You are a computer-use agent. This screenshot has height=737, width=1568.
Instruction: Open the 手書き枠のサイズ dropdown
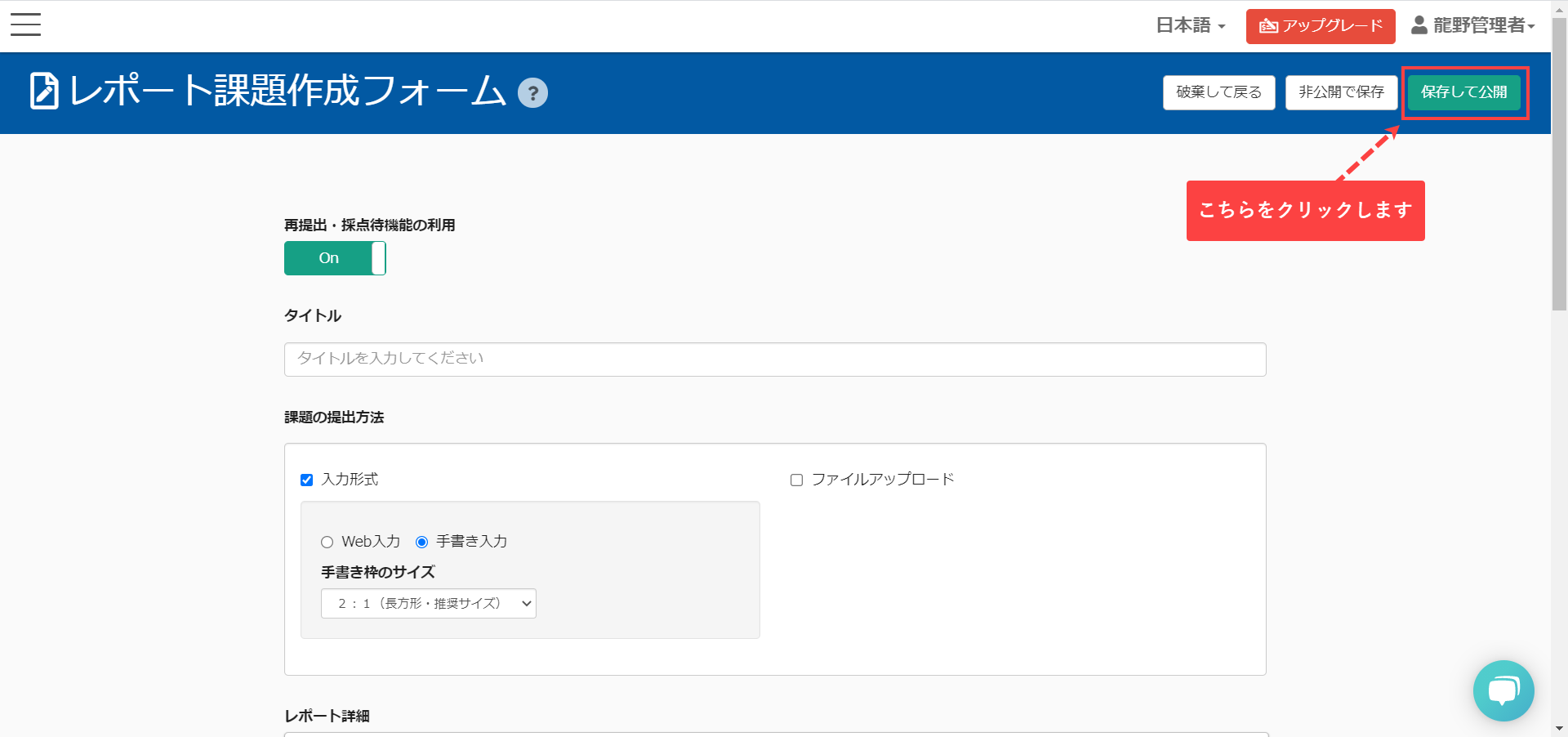(428, 603)
